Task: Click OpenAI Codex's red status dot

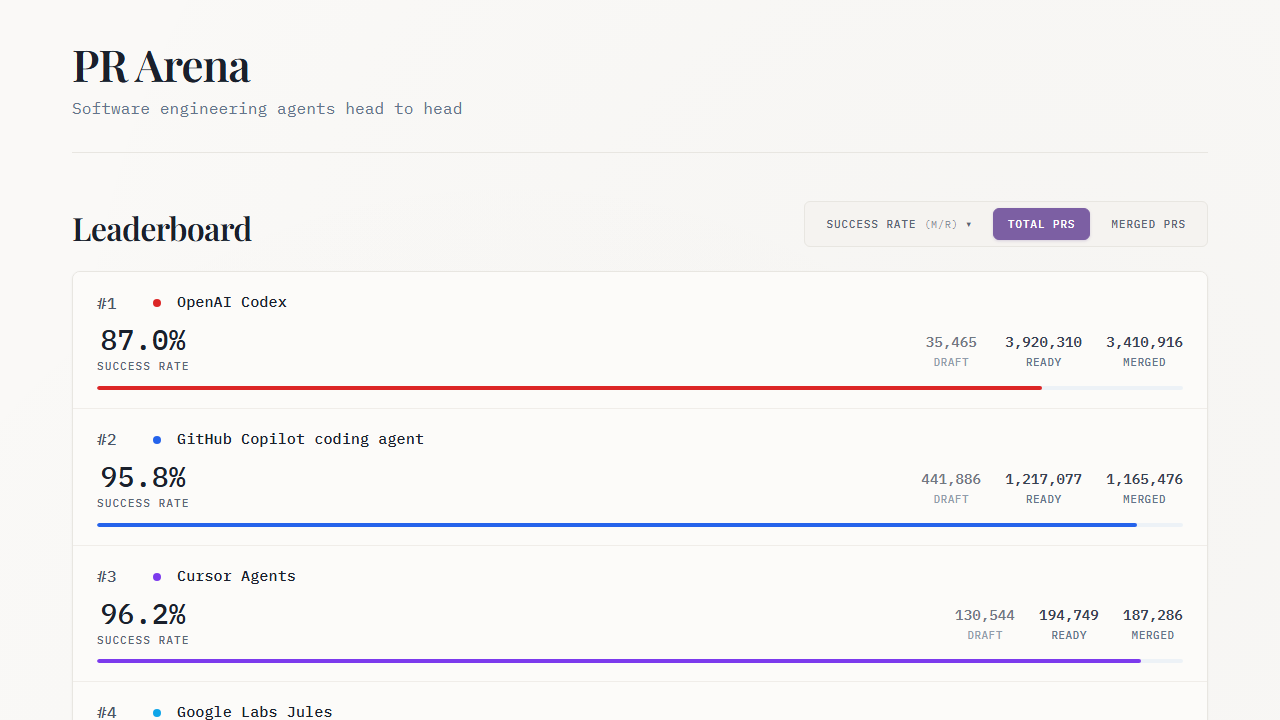Action: (x=156, y=302)
